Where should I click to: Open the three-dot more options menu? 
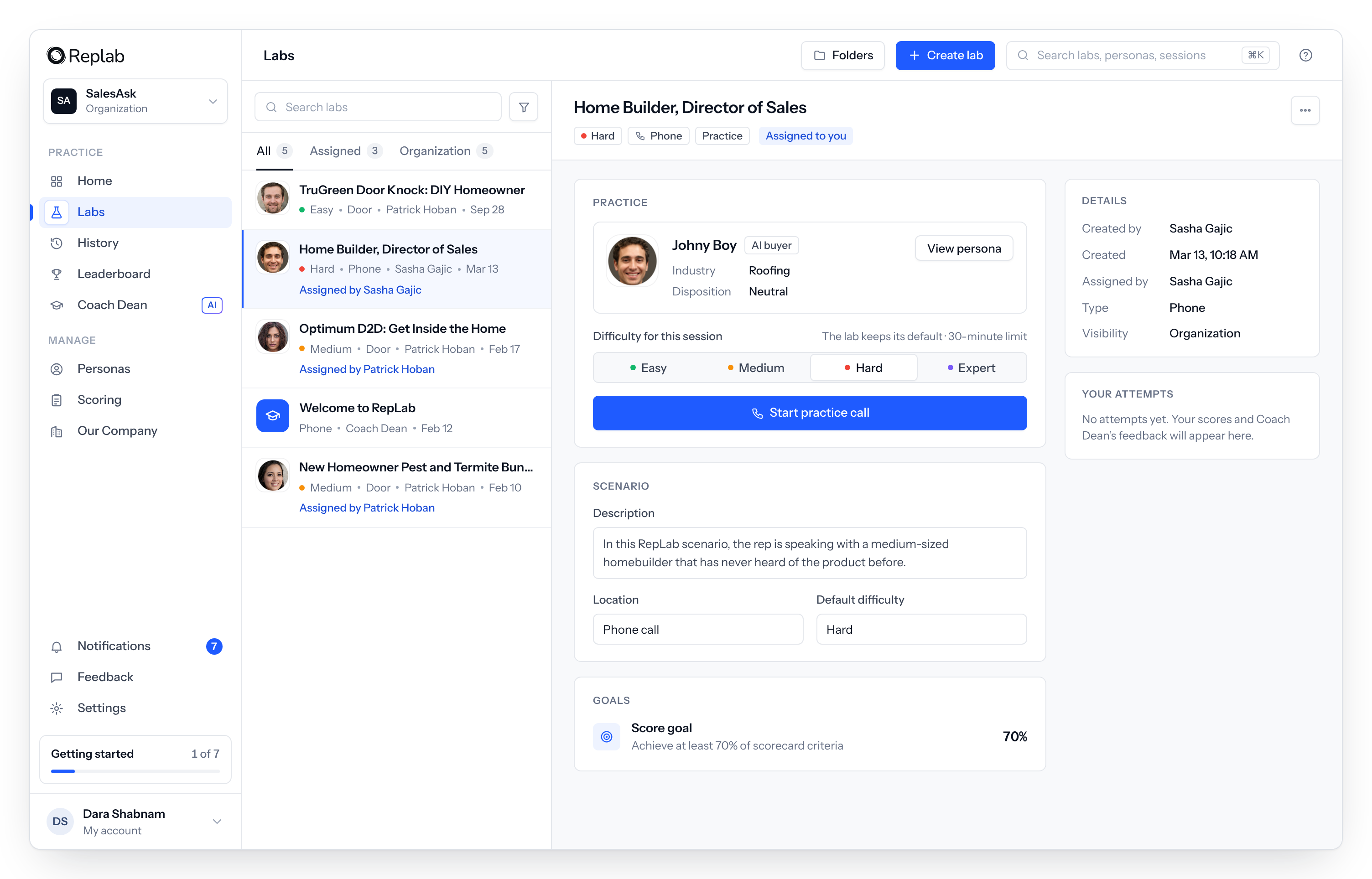click(x=1304, y=111)
